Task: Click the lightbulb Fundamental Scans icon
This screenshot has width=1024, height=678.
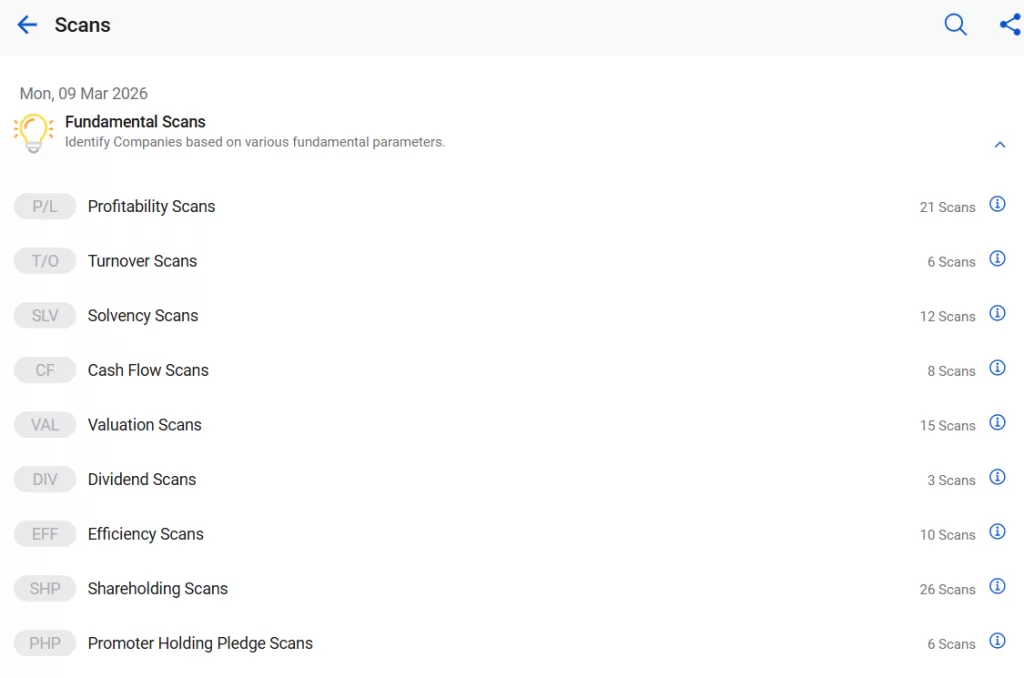Action: coord(33,133)
